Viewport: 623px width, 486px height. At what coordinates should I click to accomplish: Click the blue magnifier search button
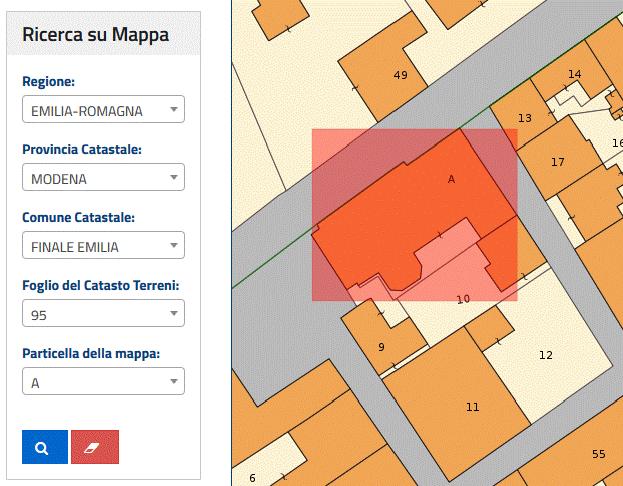(45, 447)
